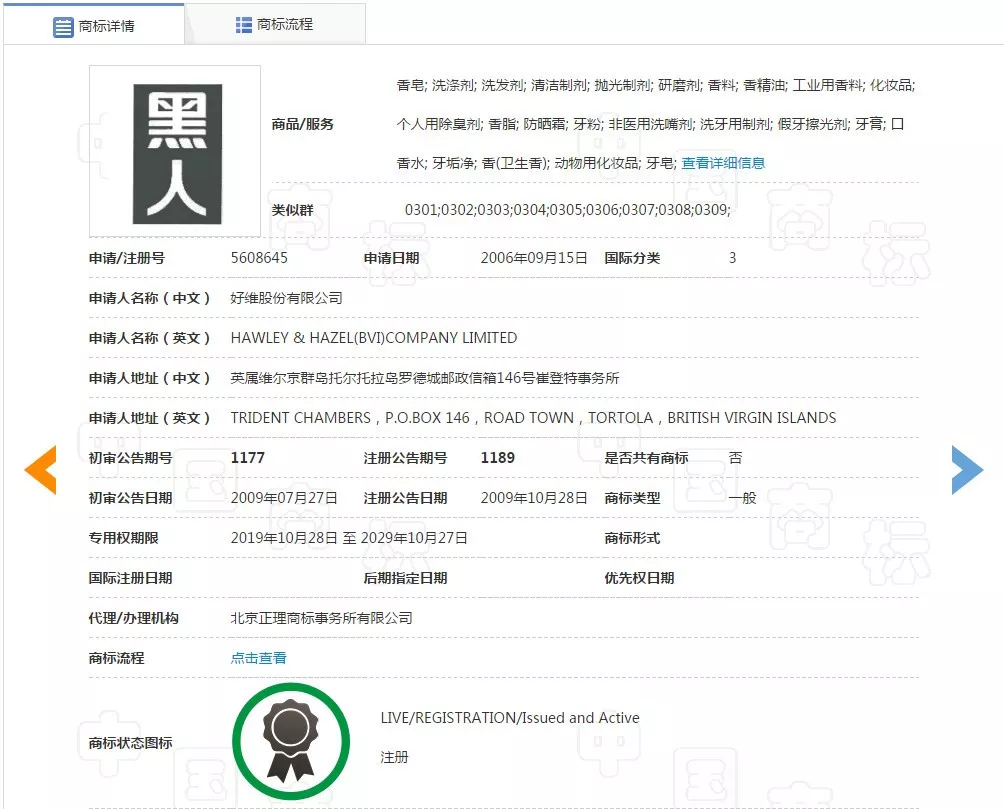Viewport: 1004px width, 809px height.
Task: Click the 注册 status label
Action: click(x=393, y=757)
